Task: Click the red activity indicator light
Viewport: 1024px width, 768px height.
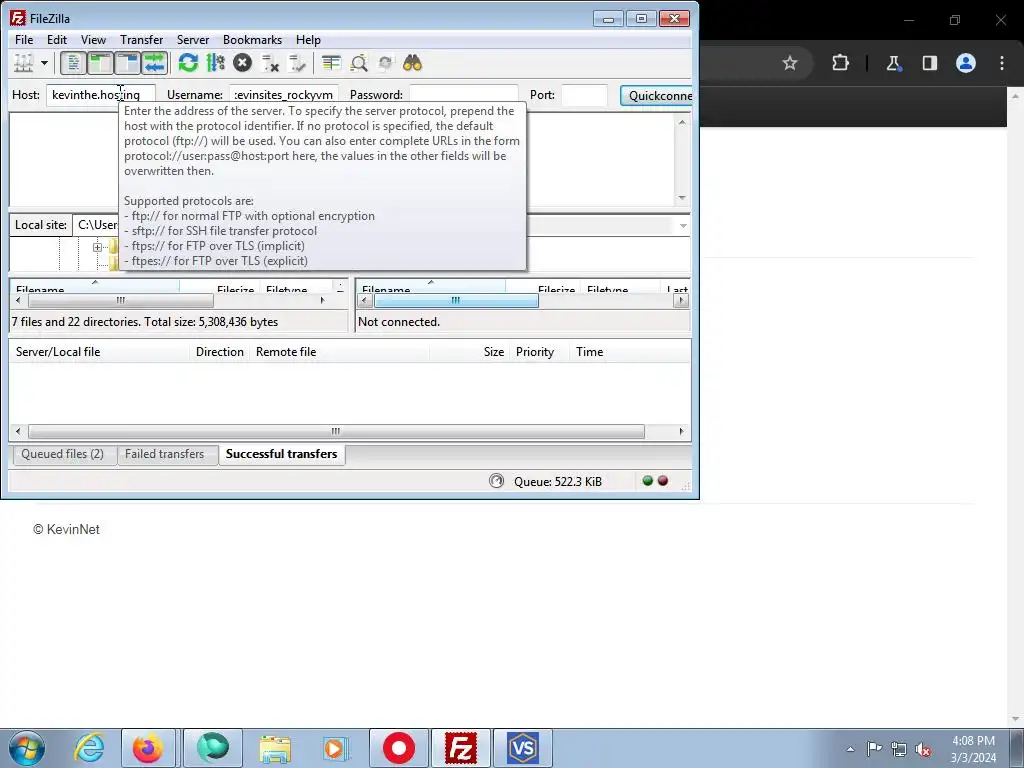Action: coord(663,481)
